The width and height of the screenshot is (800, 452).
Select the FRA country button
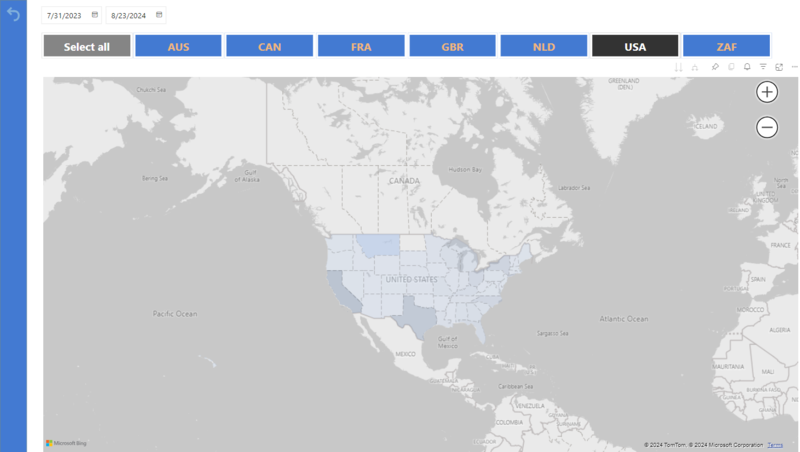pyautogui.click(x=361, y=46)
